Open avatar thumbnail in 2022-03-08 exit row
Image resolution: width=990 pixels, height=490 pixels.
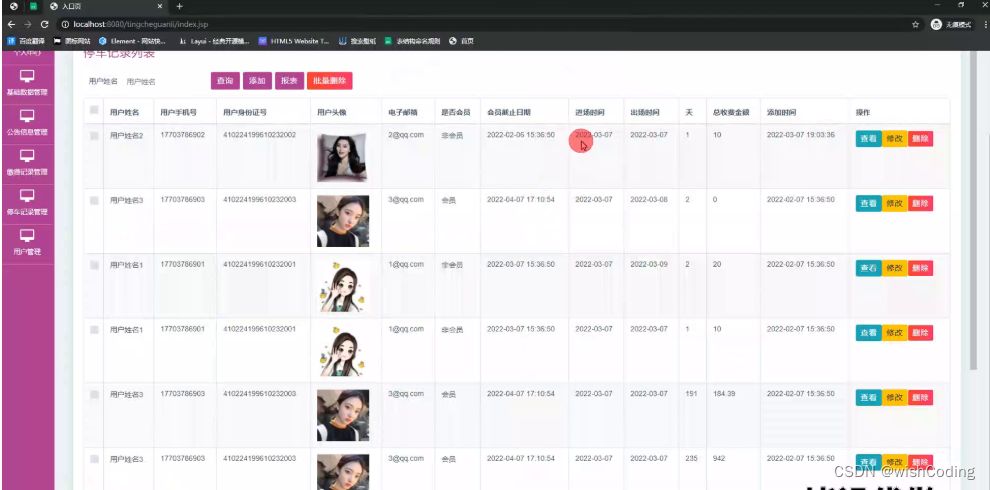(x=343, y=221)
